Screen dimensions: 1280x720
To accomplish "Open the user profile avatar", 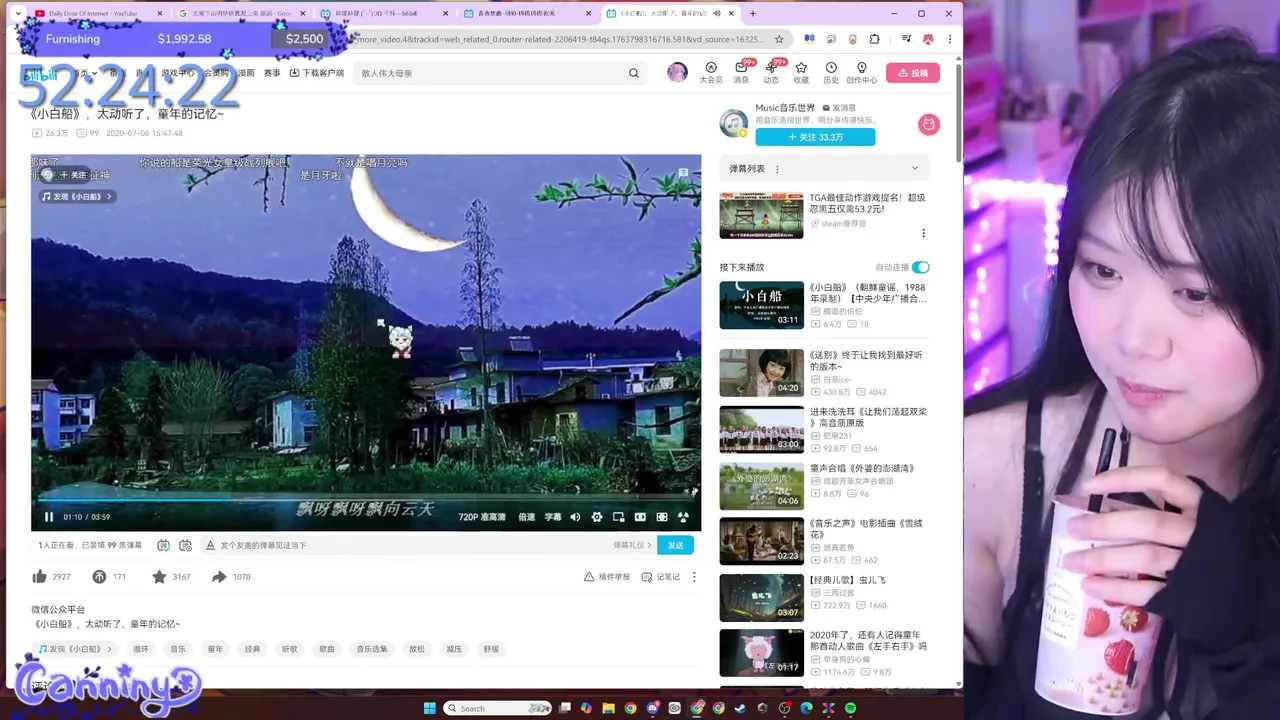I will [677, 73].
